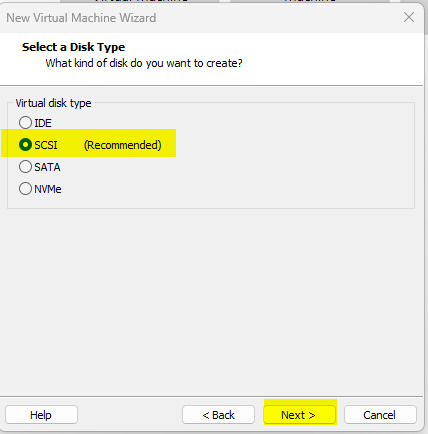Open the wizard's Help button
Viewport: 428px width, 434px height.
(x=41, y=415)
